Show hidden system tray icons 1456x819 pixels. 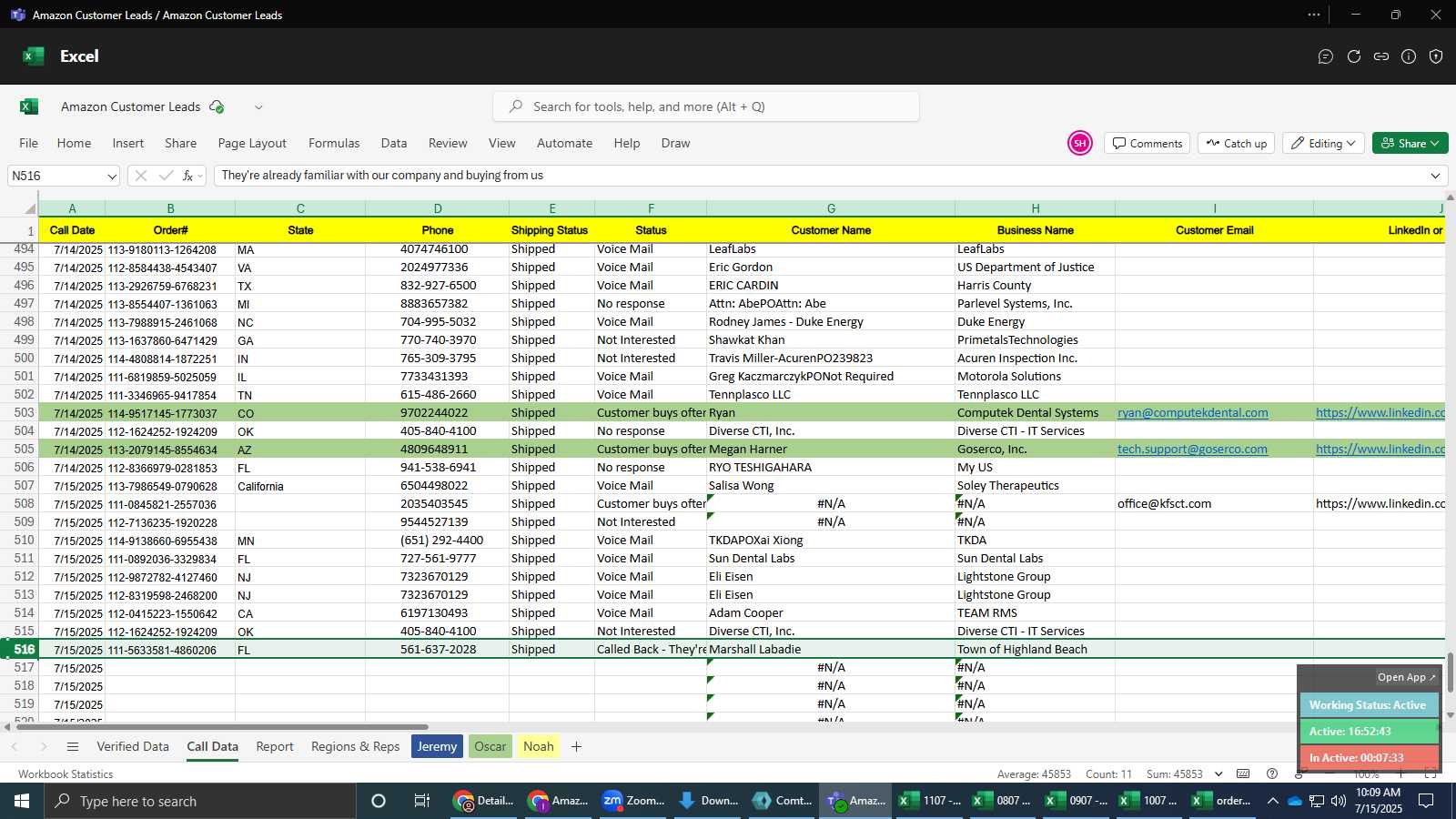pyautogui.click(x=1272, y=801)
